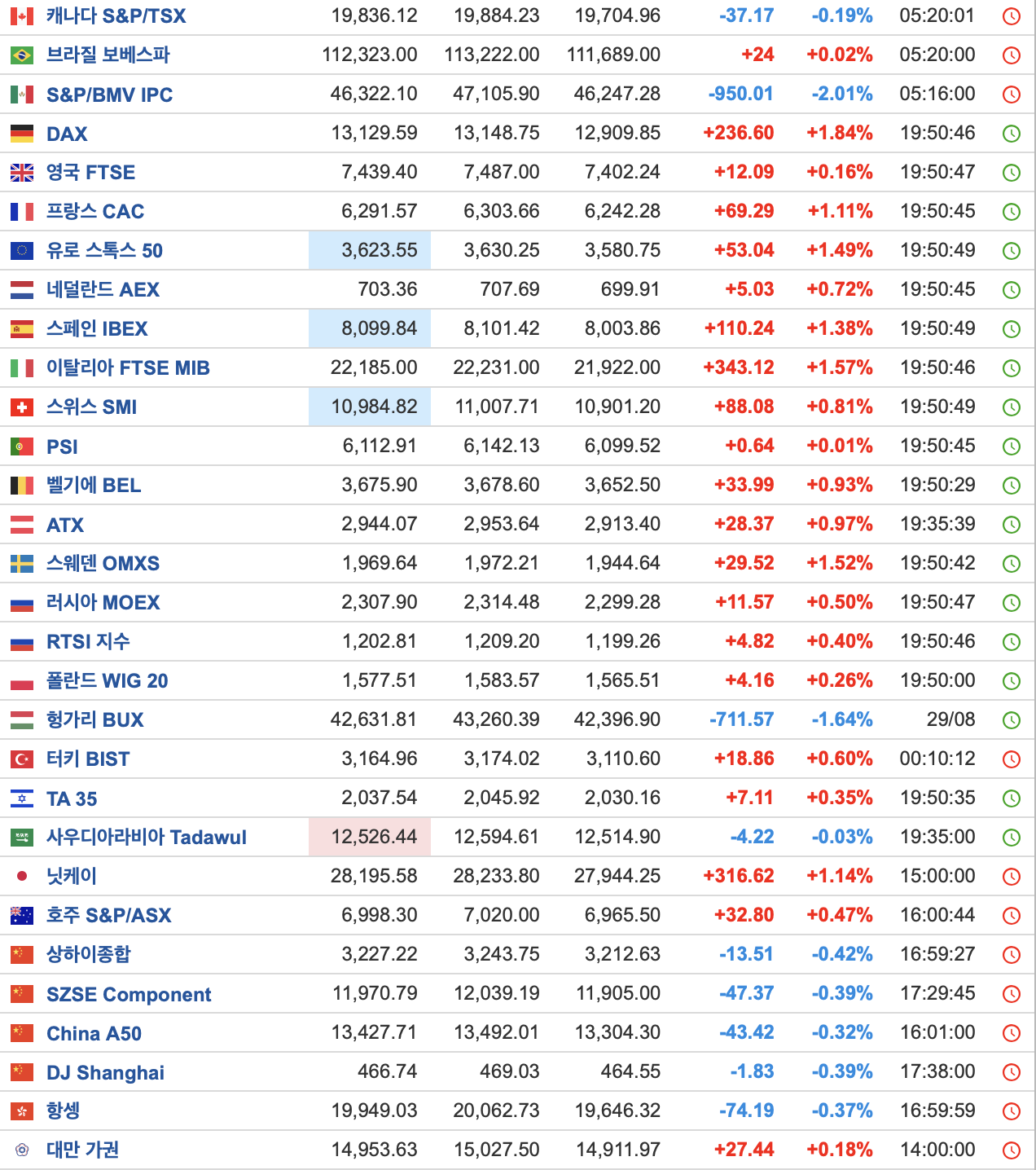Image resolution: width=1036 pixels, height=1170 pixels.
Task: Click the Spanish flag beside 스페인 IBEX
Action: click(22, 328)
